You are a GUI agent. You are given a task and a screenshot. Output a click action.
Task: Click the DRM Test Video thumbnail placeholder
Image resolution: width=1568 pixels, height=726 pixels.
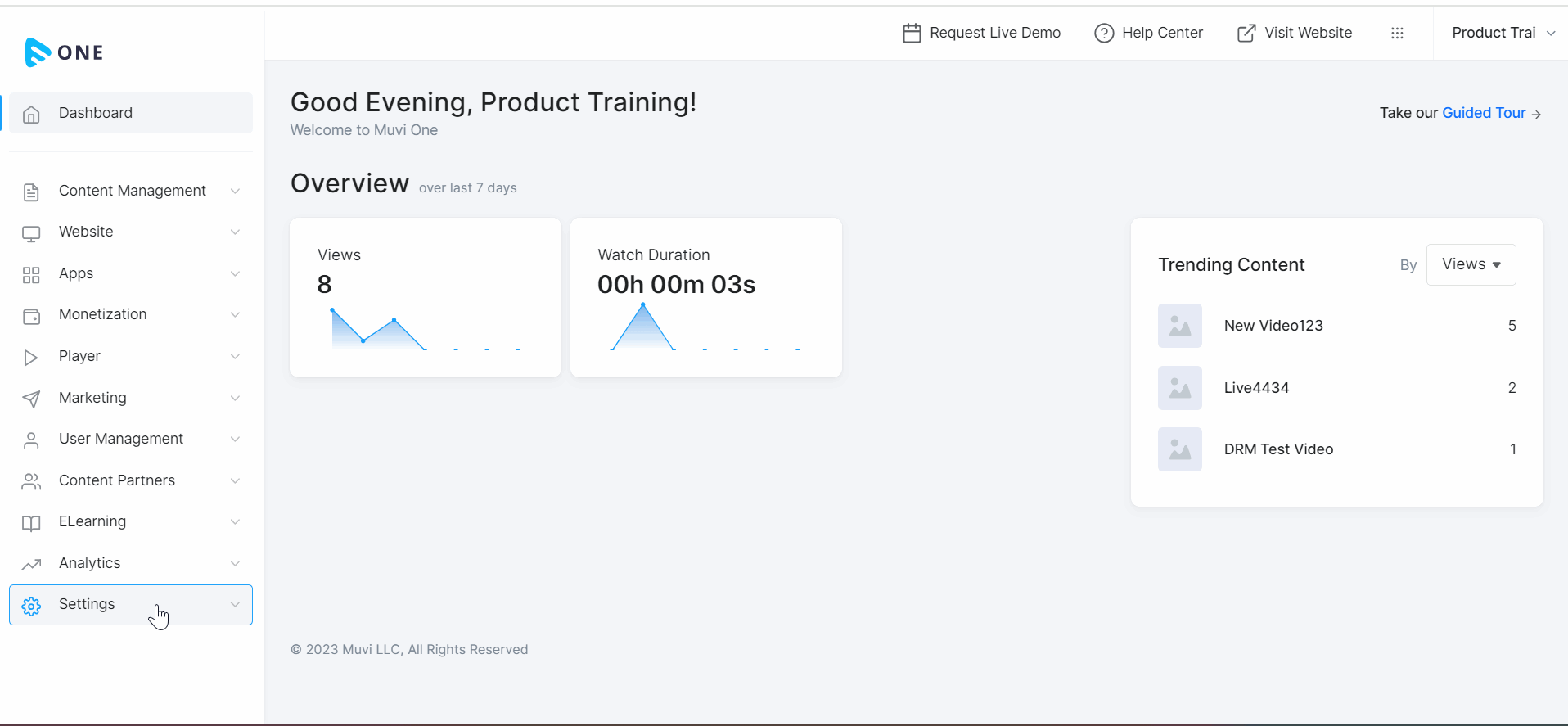tap(1179, 449)
